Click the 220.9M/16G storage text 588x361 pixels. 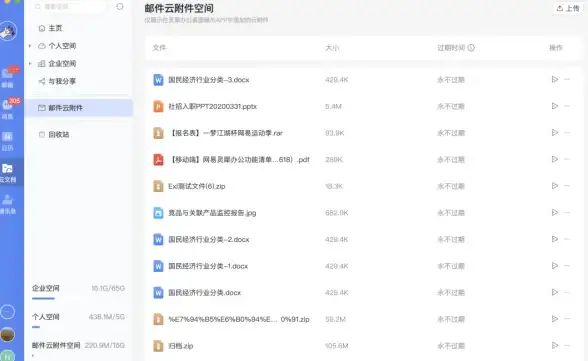(105, 345)
